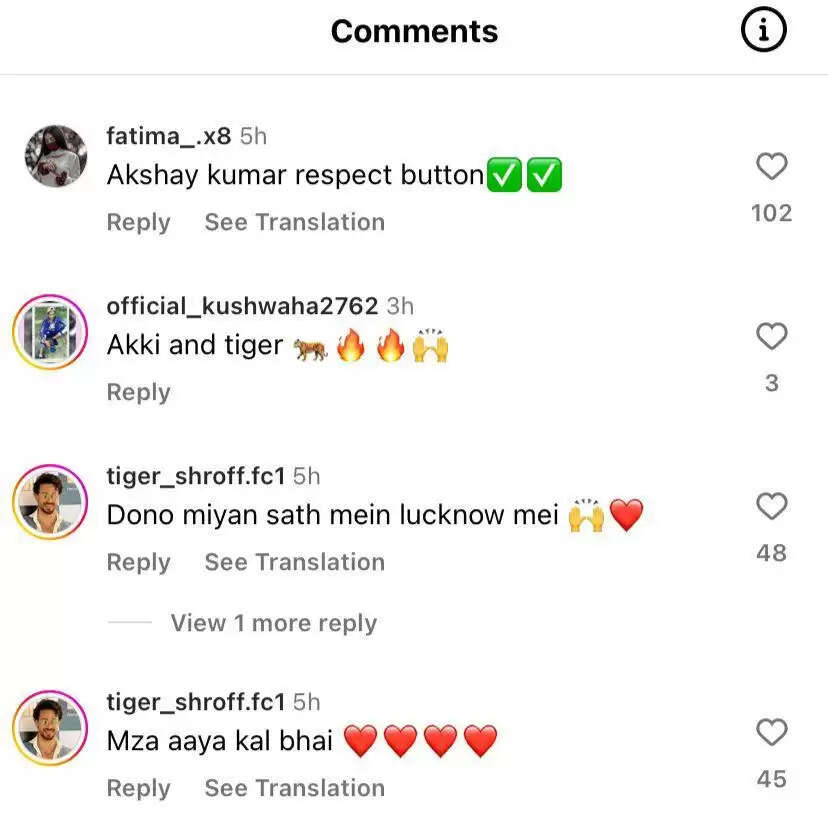Like fatima_.x8's Akshay Kumar comment
The height and width of the screenshot is (819, 828).
click(771, 166)
